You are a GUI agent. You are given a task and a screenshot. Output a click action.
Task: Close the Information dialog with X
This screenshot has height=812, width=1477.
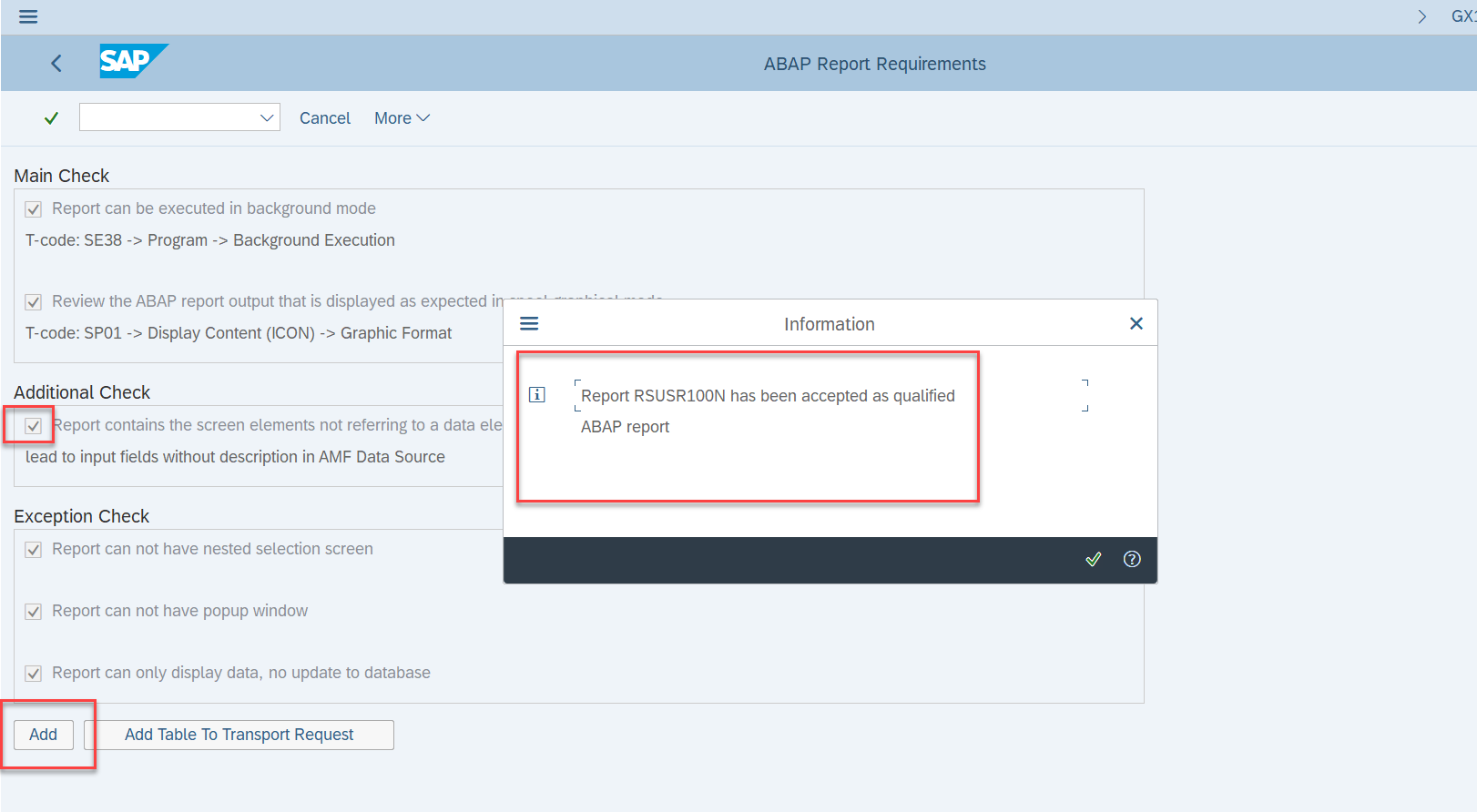[1136, 323]
